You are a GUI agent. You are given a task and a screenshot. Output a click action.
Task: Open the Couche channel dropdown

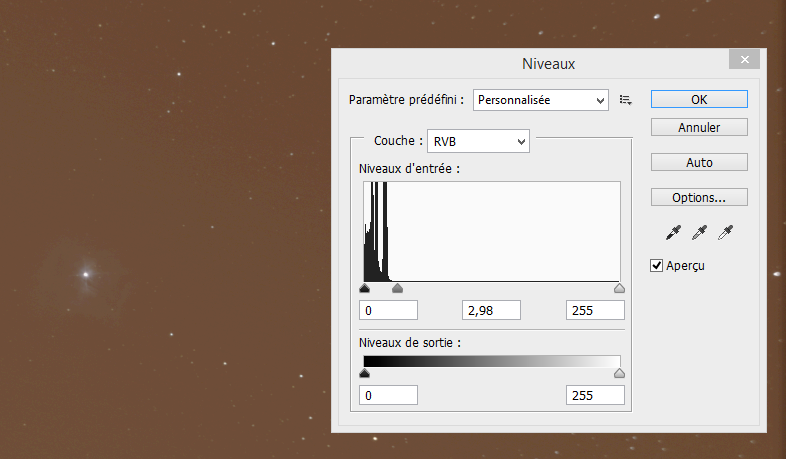[x=478, y=141]
